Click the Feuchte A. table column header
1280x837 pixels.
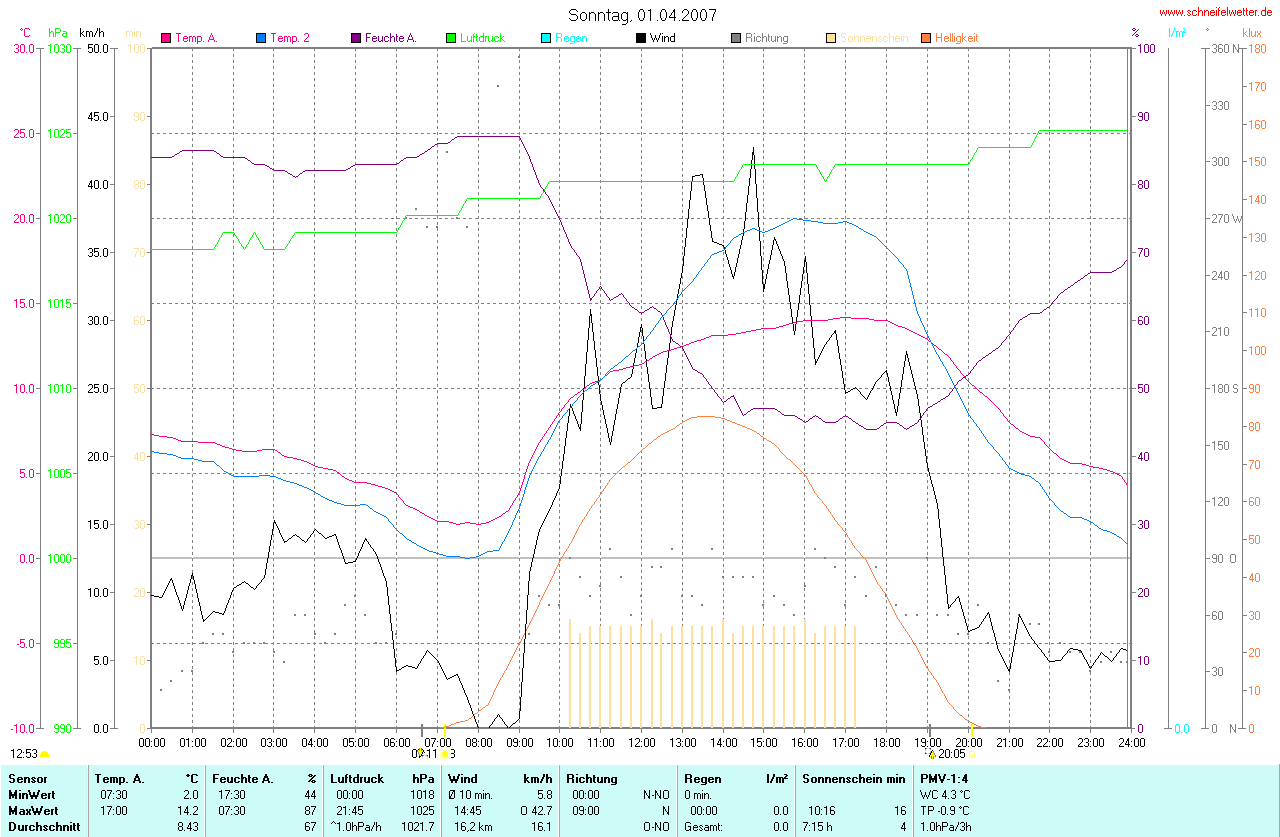click(x=243, y=778)
